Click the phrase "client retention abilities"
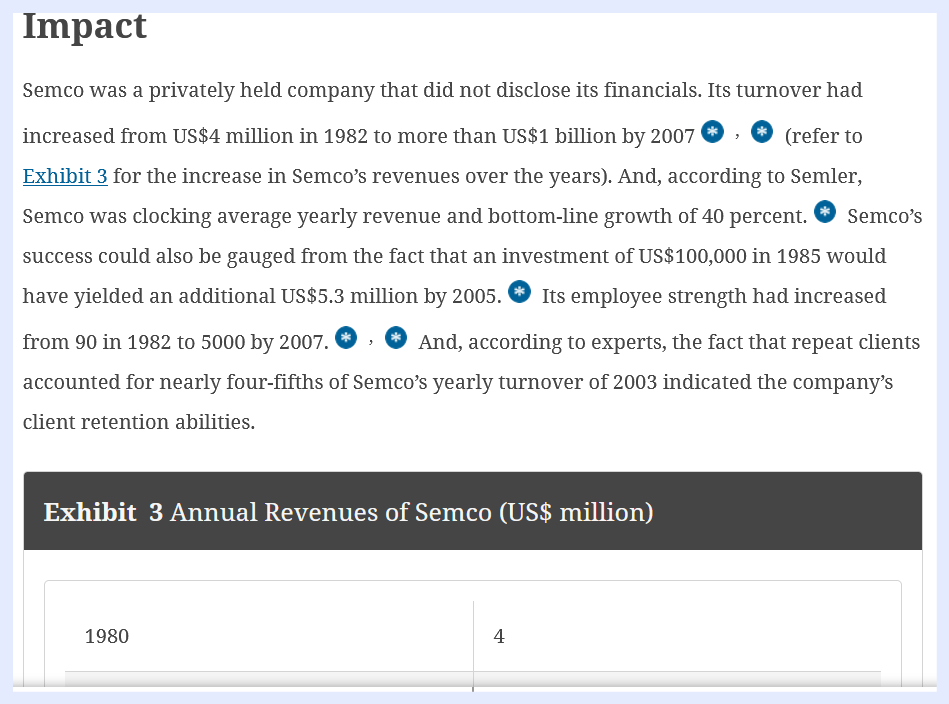This screenshot has width=949, height=704. [139, 422]
